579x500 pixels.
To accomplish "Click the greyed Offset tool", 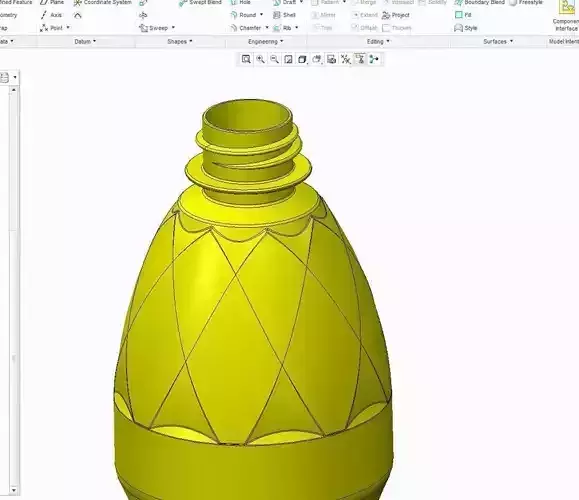I will click(x=364, y=28).
